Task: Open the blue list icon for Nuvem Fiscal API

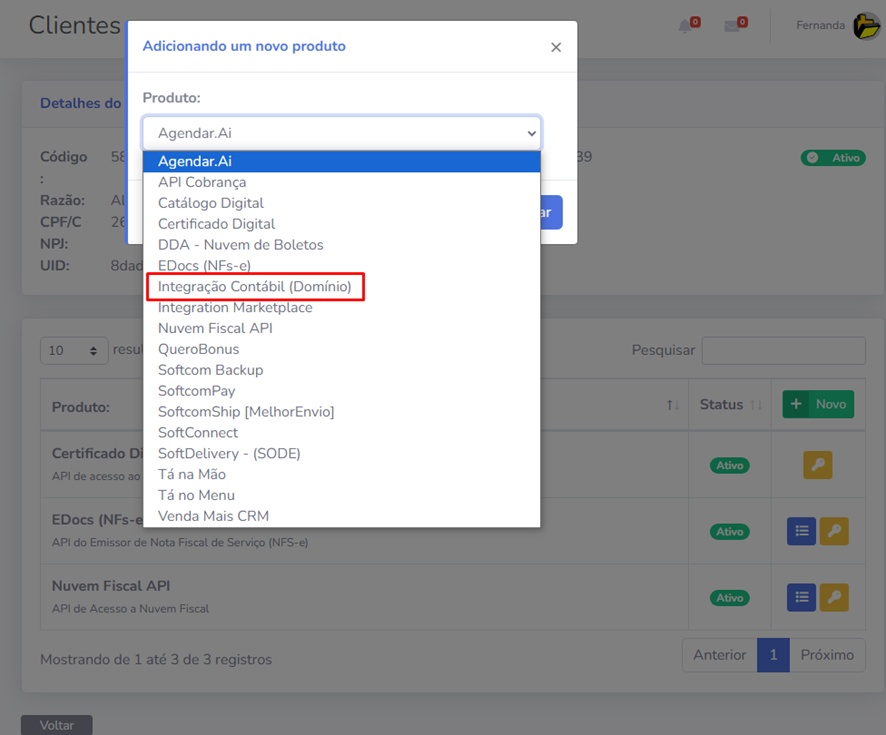Action: click(800, 597)
